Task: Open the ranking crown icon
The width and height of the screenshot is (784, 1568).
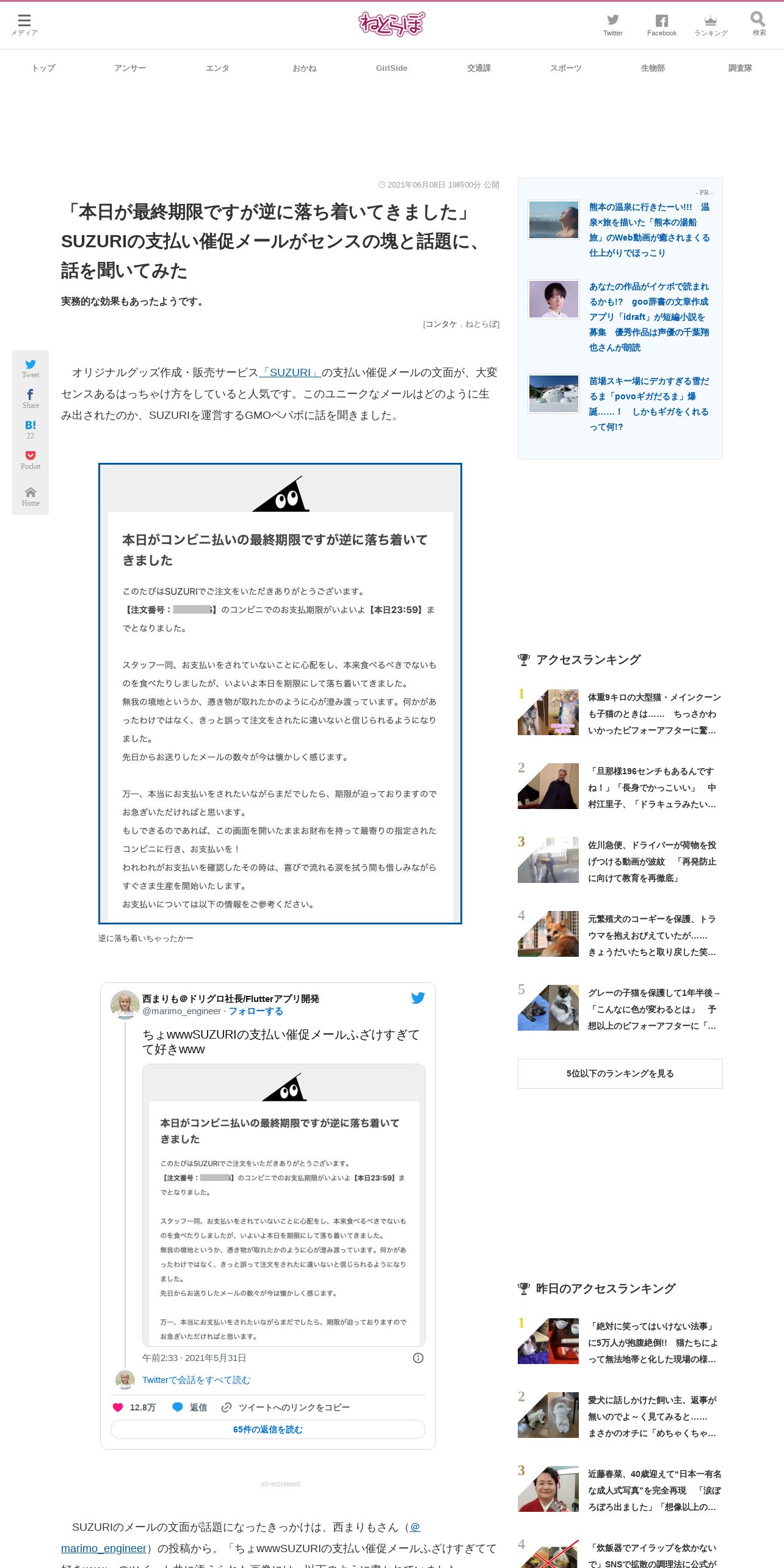Action: pos(711,25)
